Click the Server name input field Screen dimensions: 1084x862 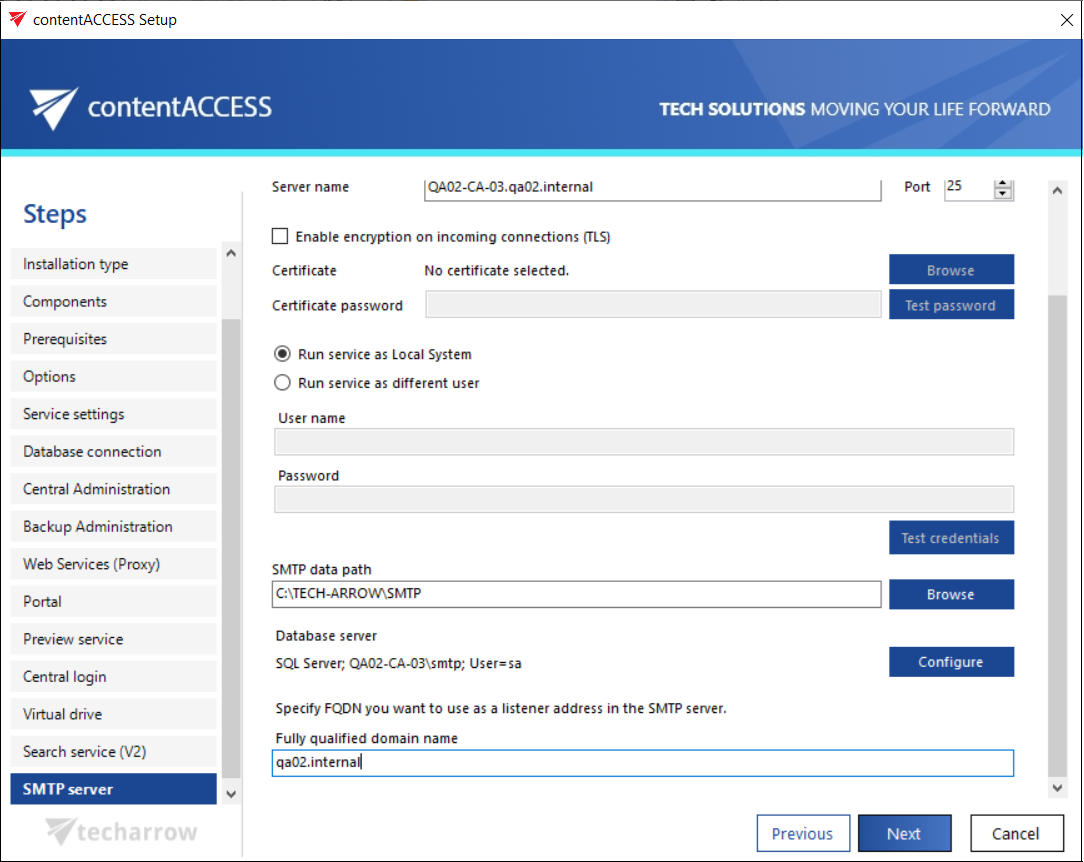click(x=652, y=187)
